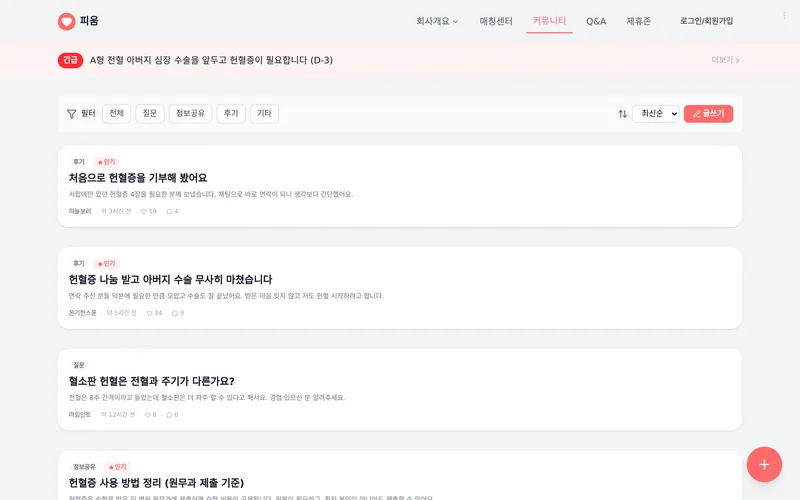Open comments on 처음으로 헌혈증을 기부해 봤어요 (4)
The image size is (800, 500).
coord(172,211)
